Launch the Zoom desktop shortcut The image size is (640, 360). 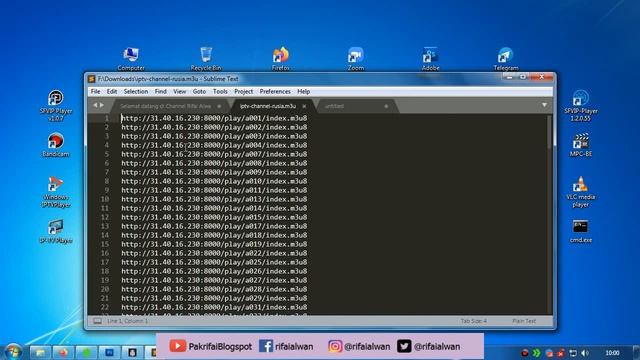point(356,59)
